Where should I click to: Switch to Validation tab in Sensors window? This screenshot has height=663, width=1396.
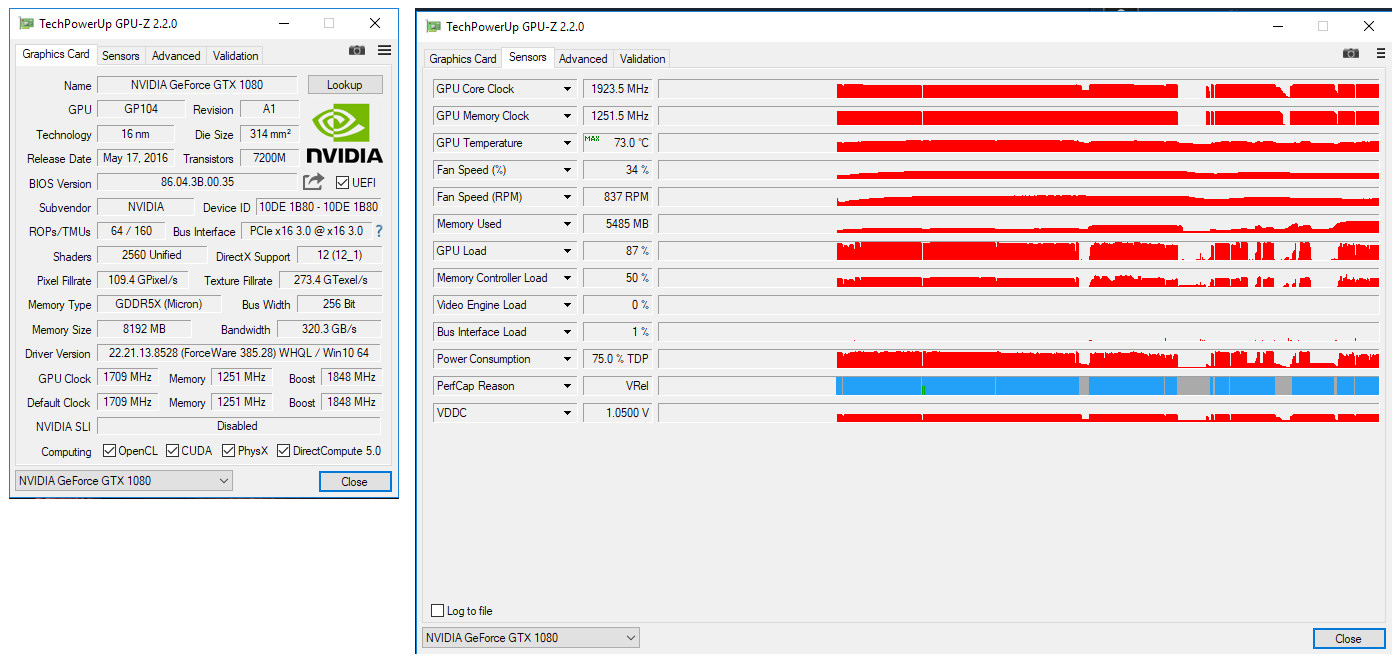(642, 59)
